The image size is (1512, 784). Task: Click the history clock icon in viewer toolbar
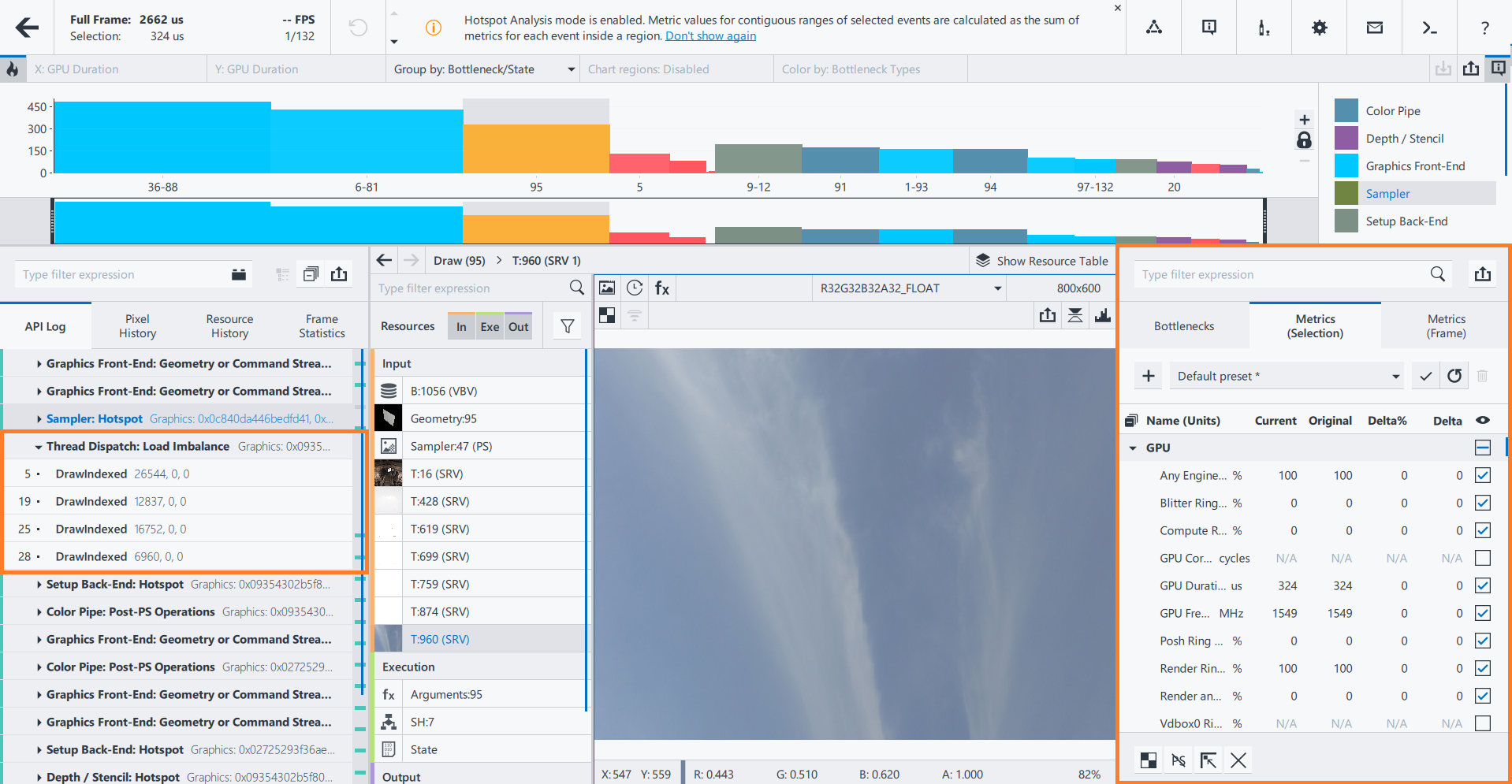pos(635,288)
